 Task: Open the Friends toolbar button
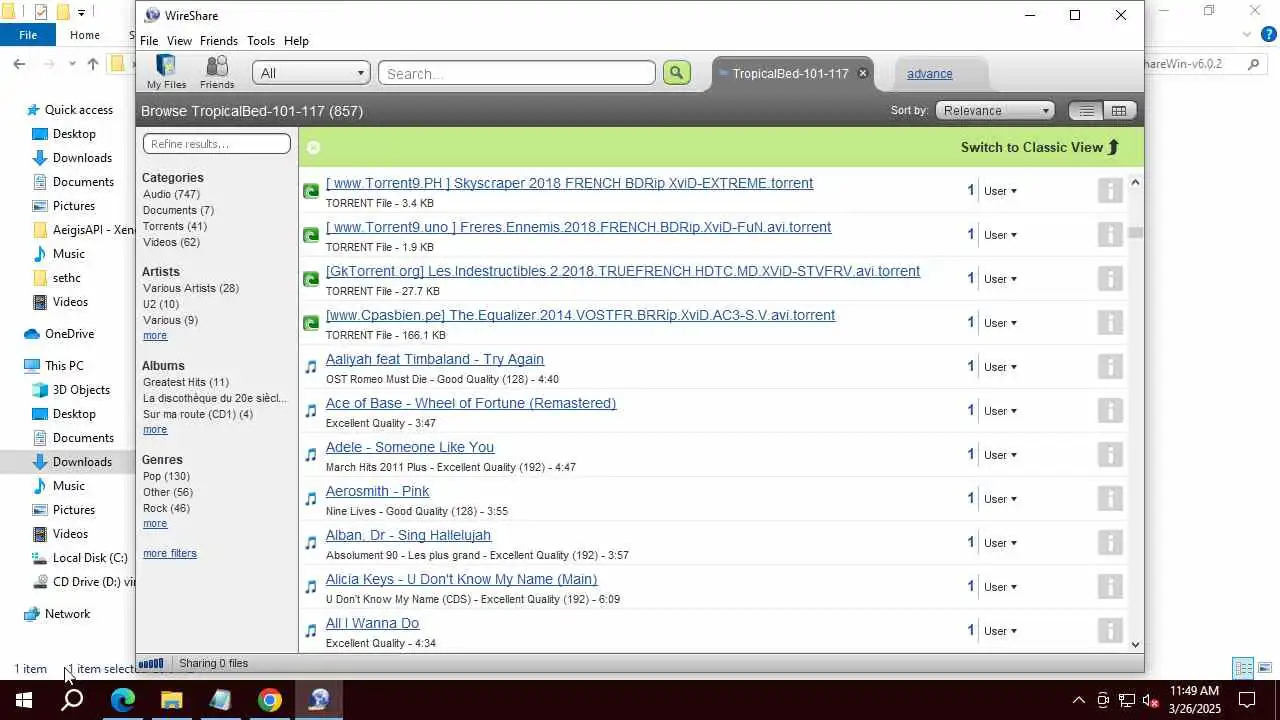(x=217, y=73)
